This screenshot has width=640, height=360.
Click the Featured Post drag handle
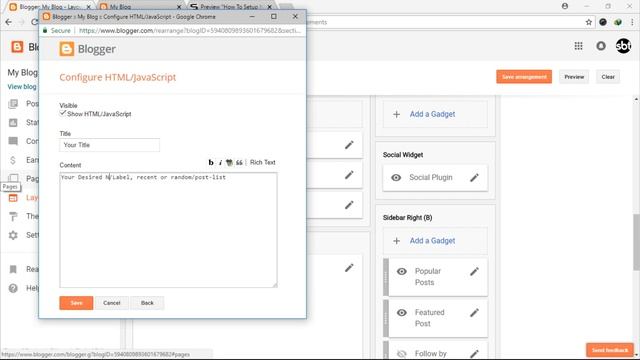[386, 318]
